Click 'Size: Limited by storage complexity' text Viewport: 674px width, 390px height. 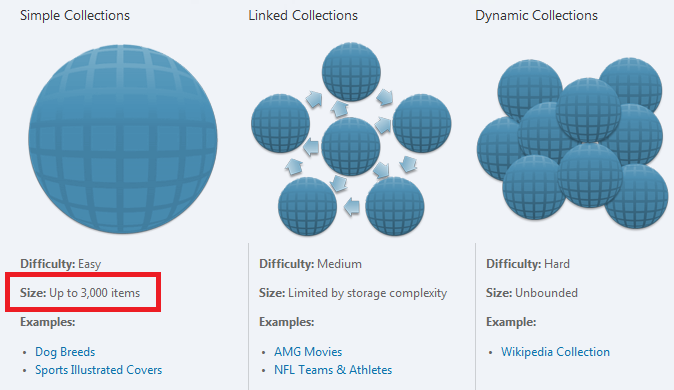pyautogui.click(x=353, y=293)
